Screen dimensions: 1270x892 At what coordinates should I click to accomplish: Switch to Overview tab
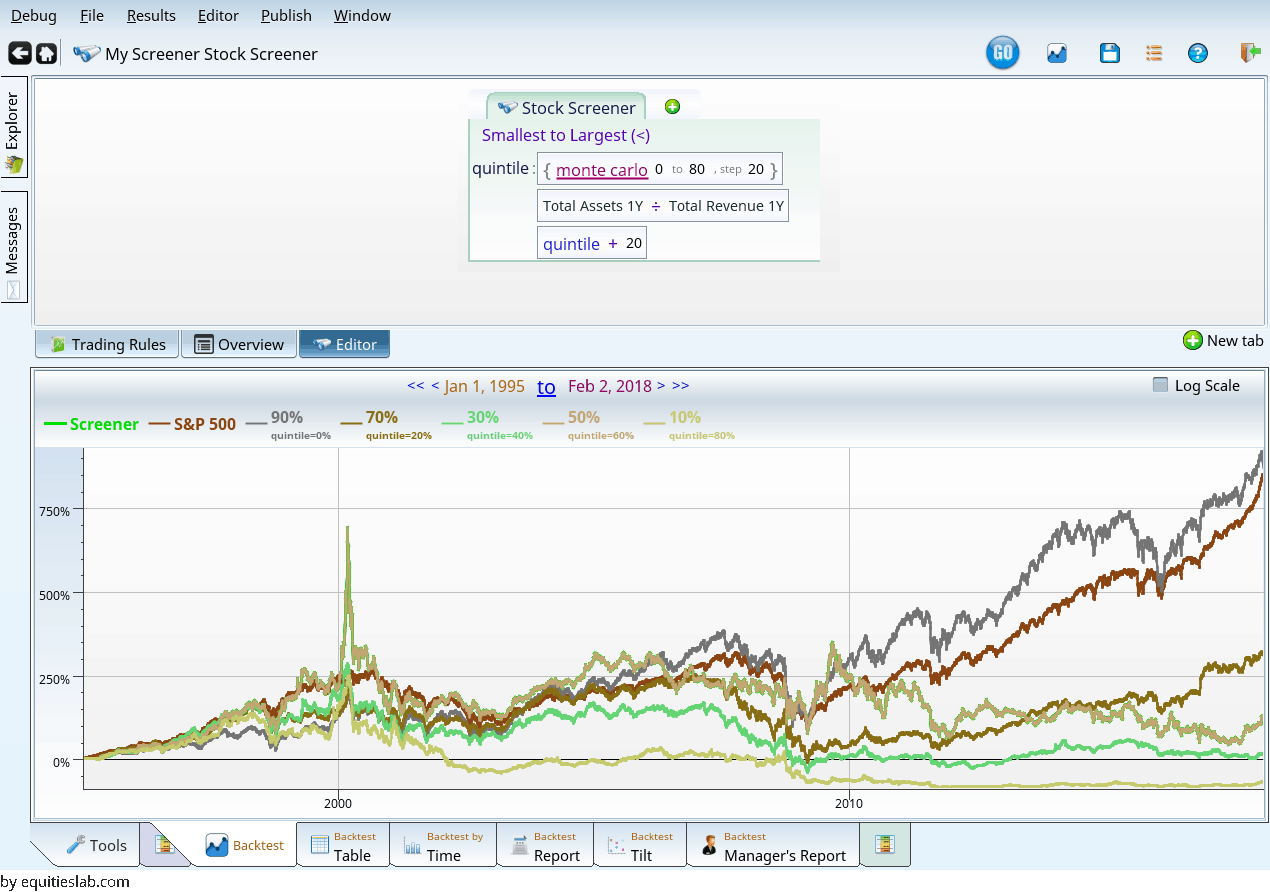[240, 344]
